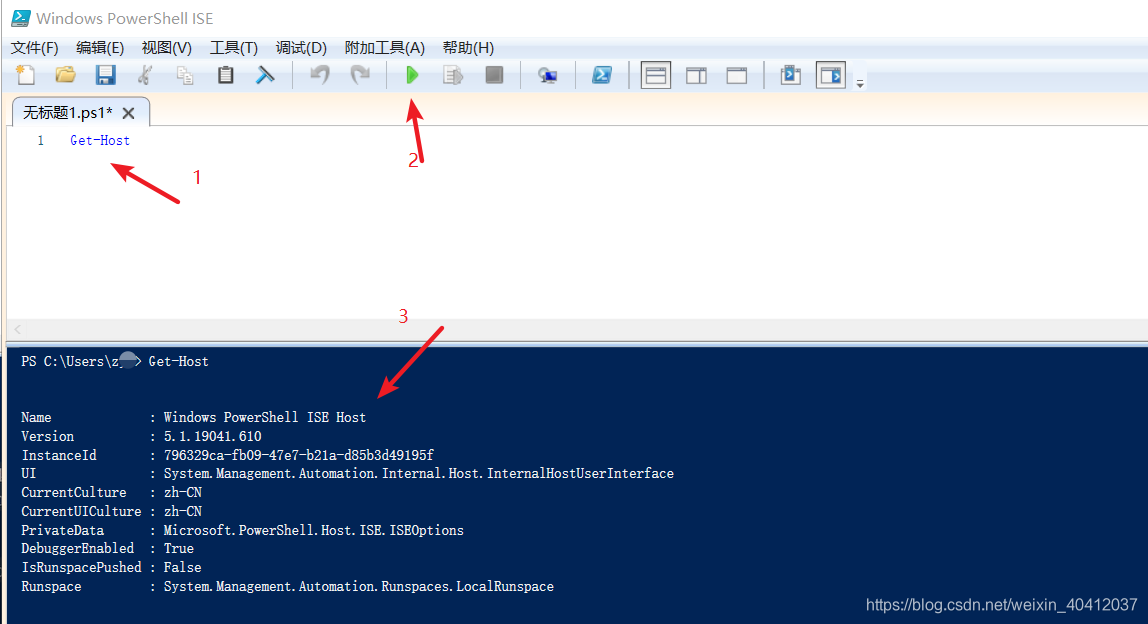
Task: Click the IsRunspacePushed value False
Action: pos(182,567)
